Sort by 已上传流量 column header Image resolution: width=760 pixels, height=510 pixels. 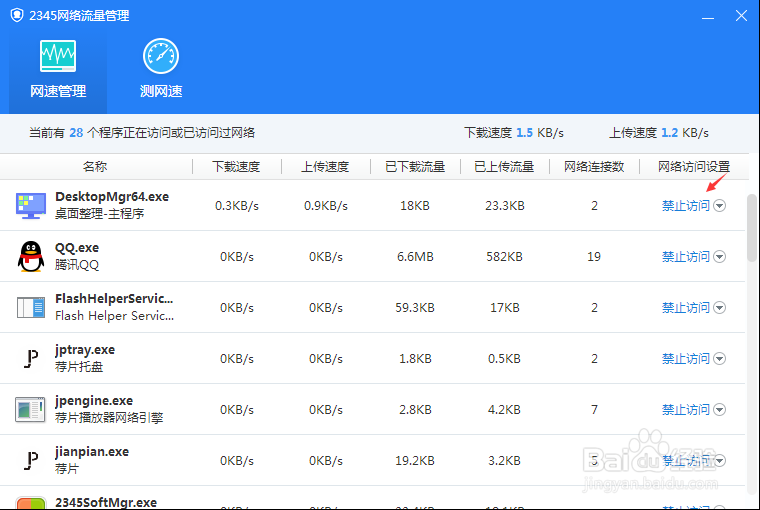coord(504,167)
